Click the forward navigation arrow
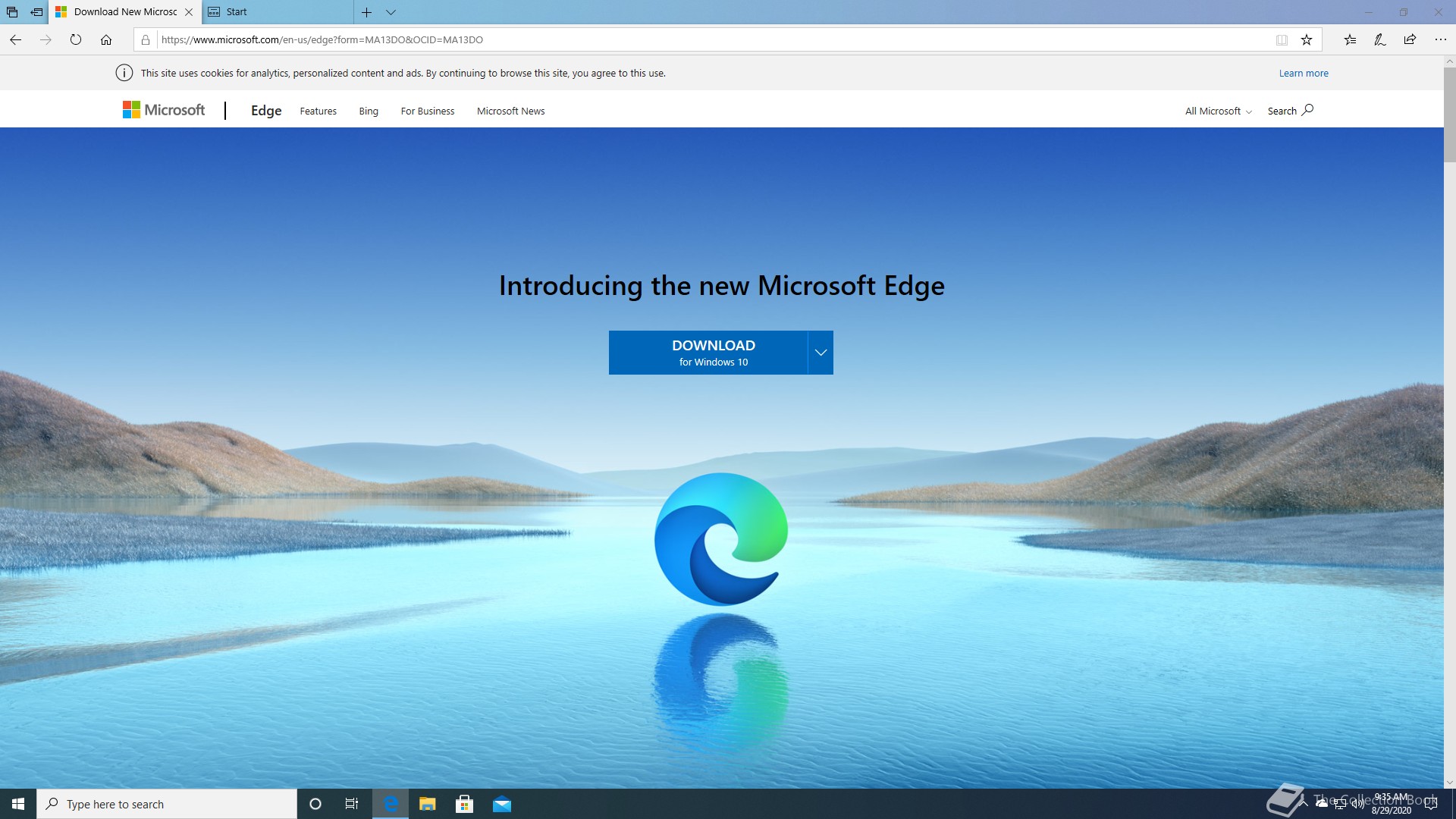 pos(45,39)
